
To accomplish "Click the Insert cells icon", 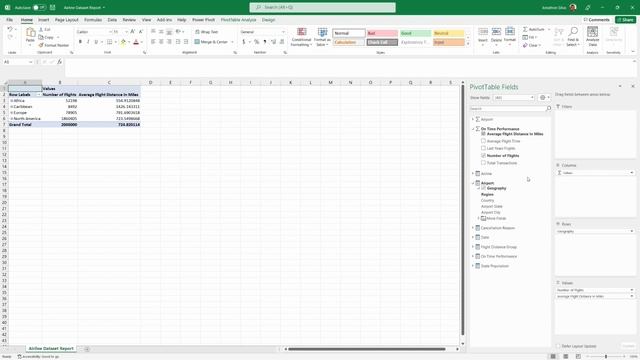I will click(x=483, y=32).
